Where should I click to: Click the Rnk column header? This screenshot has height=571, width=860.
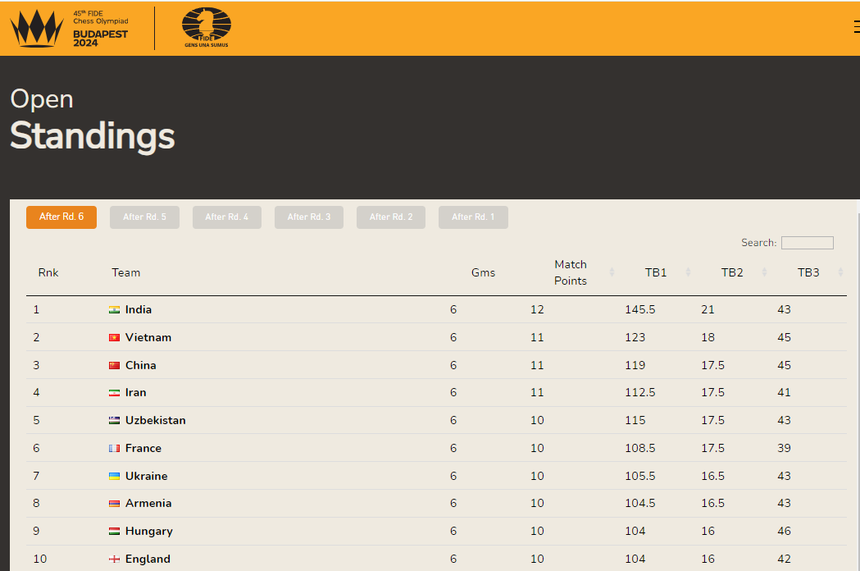48,273
